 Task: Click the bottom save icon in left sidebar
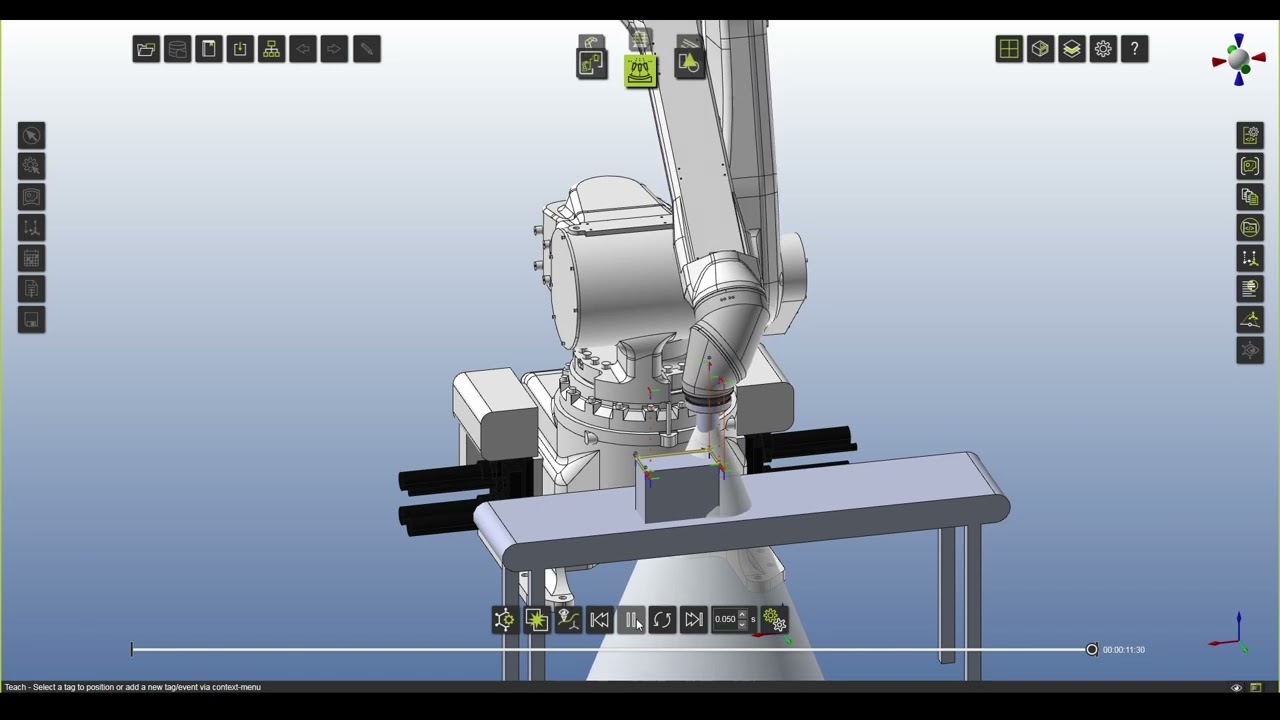[31, 320]
